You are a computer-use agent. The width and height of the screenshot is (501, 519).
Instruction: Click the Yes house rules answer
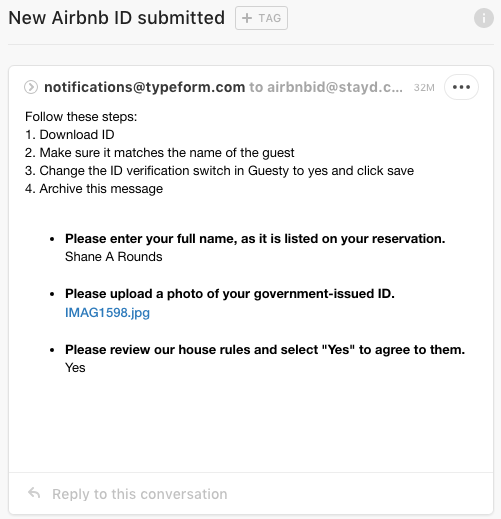click(x=75, y=368)
